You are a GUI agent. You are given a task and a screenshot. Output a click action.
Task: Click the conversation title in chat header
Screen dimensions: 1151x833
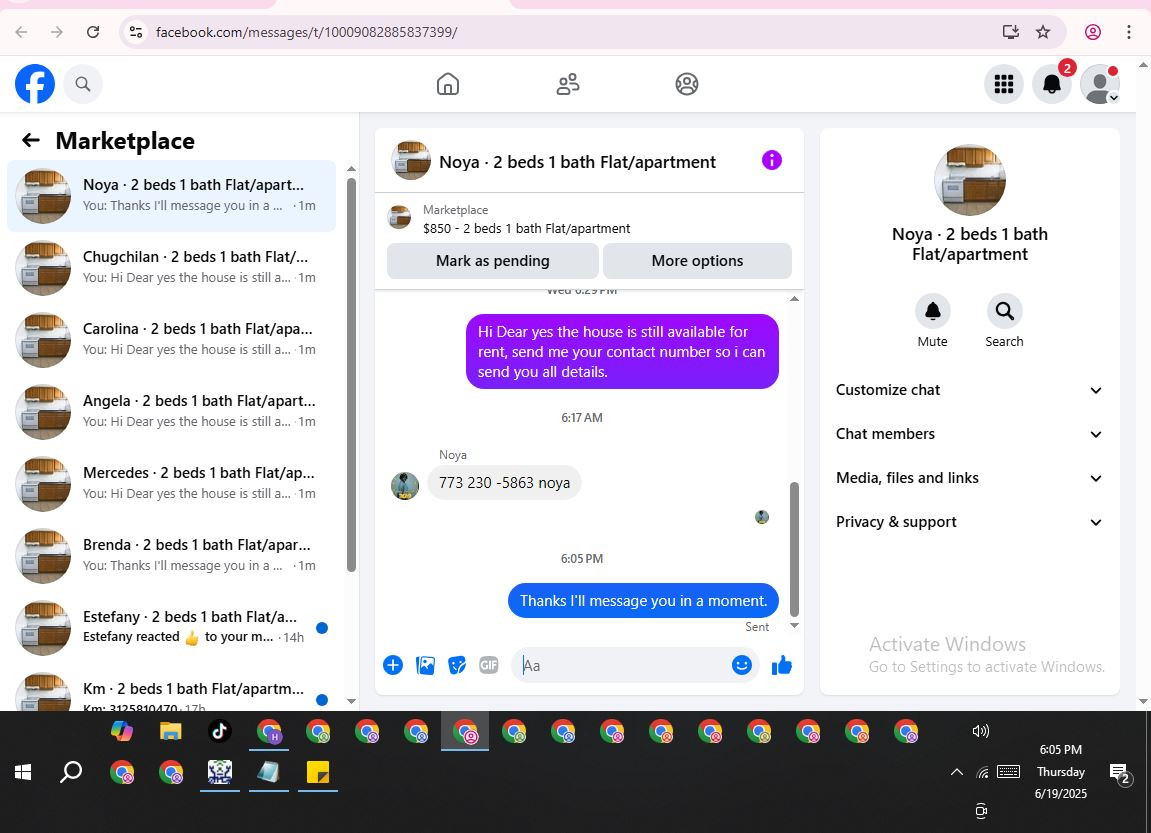577,161
